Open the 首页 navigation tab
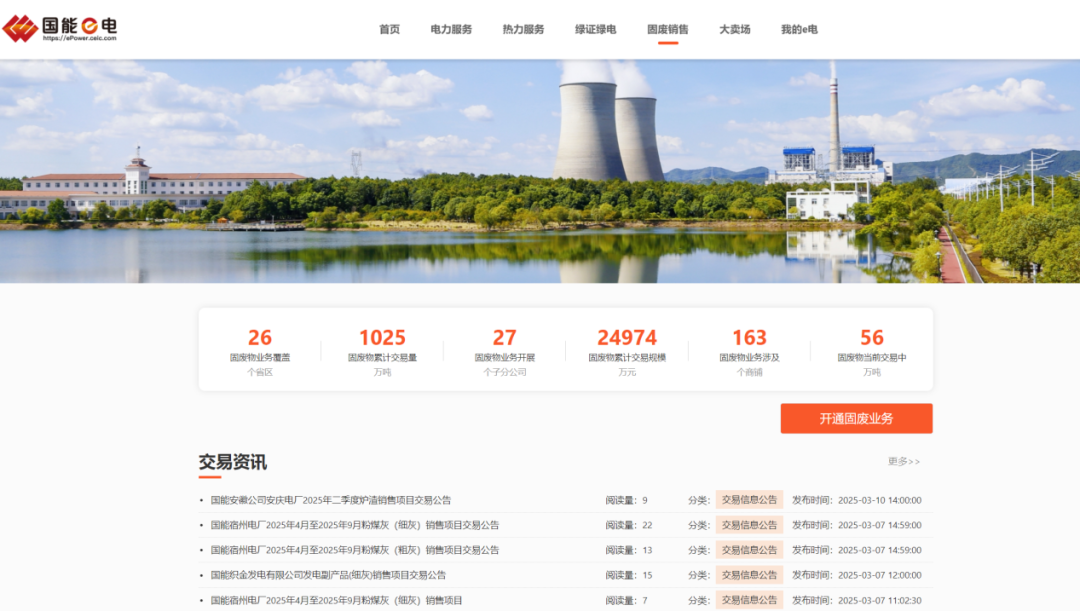The width and height of the screenshot is (1080, 611). point(389,30)
